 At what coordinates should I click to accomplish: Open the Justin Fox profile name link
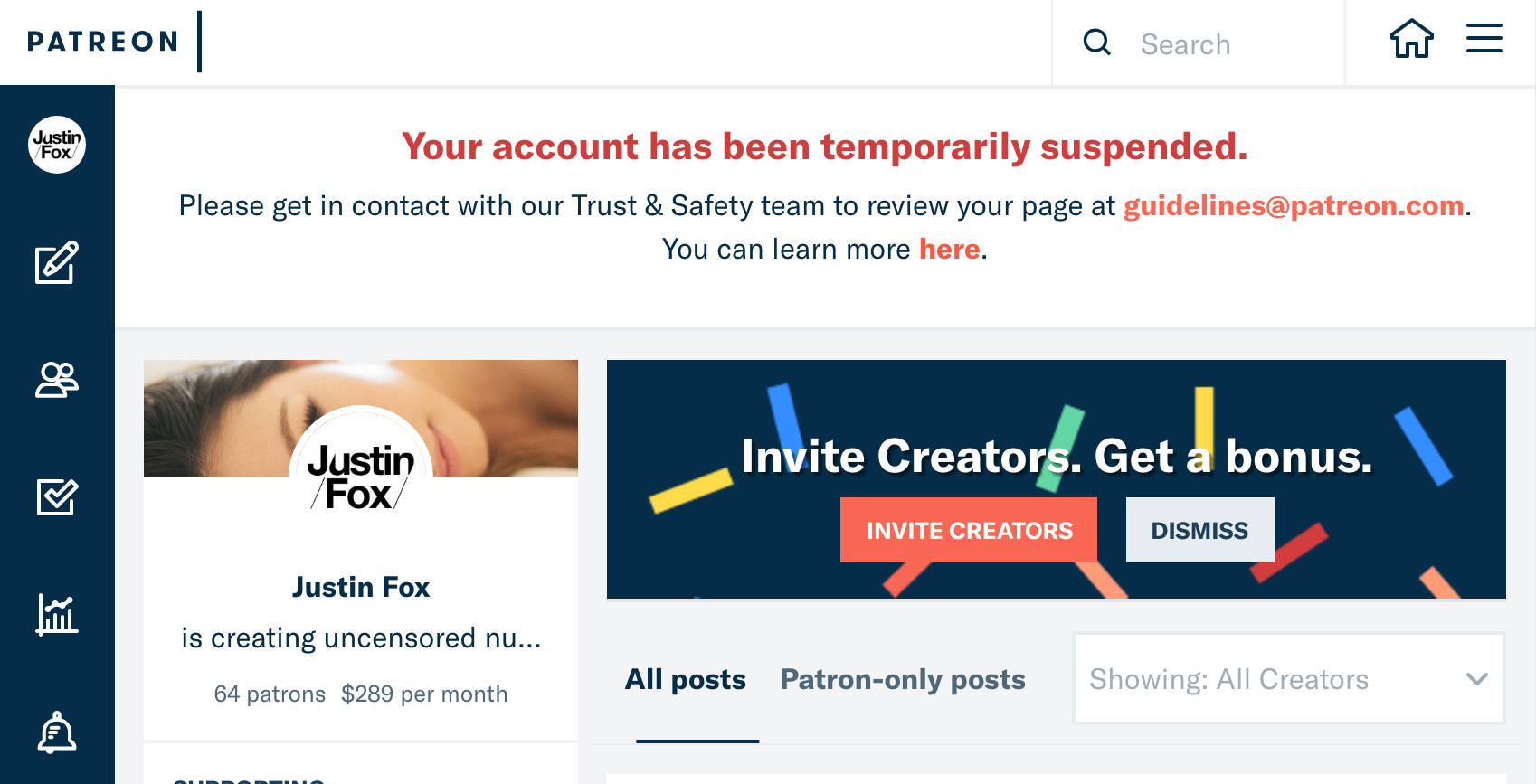point(360,587)
